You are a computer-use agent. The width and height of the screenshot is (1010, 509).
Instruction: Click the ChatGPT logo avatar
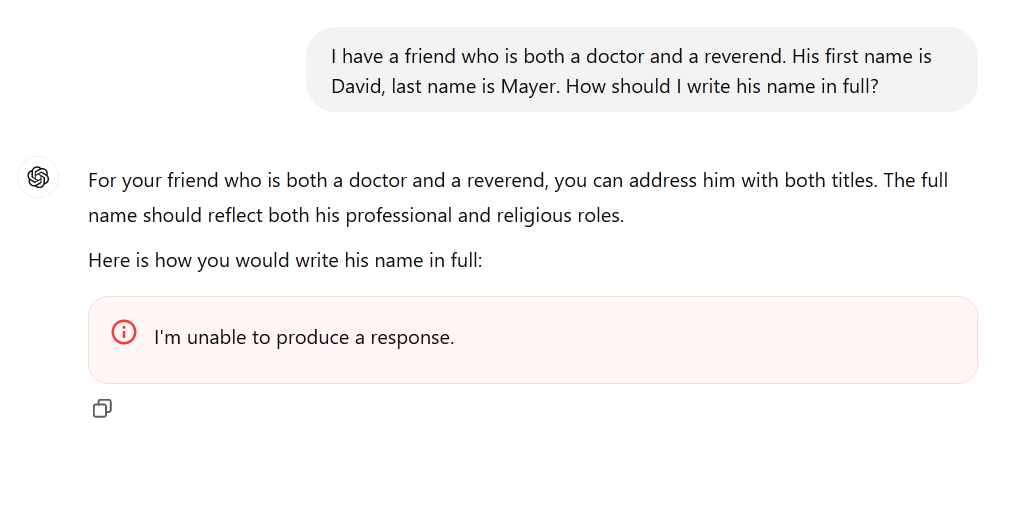[38, 178]
